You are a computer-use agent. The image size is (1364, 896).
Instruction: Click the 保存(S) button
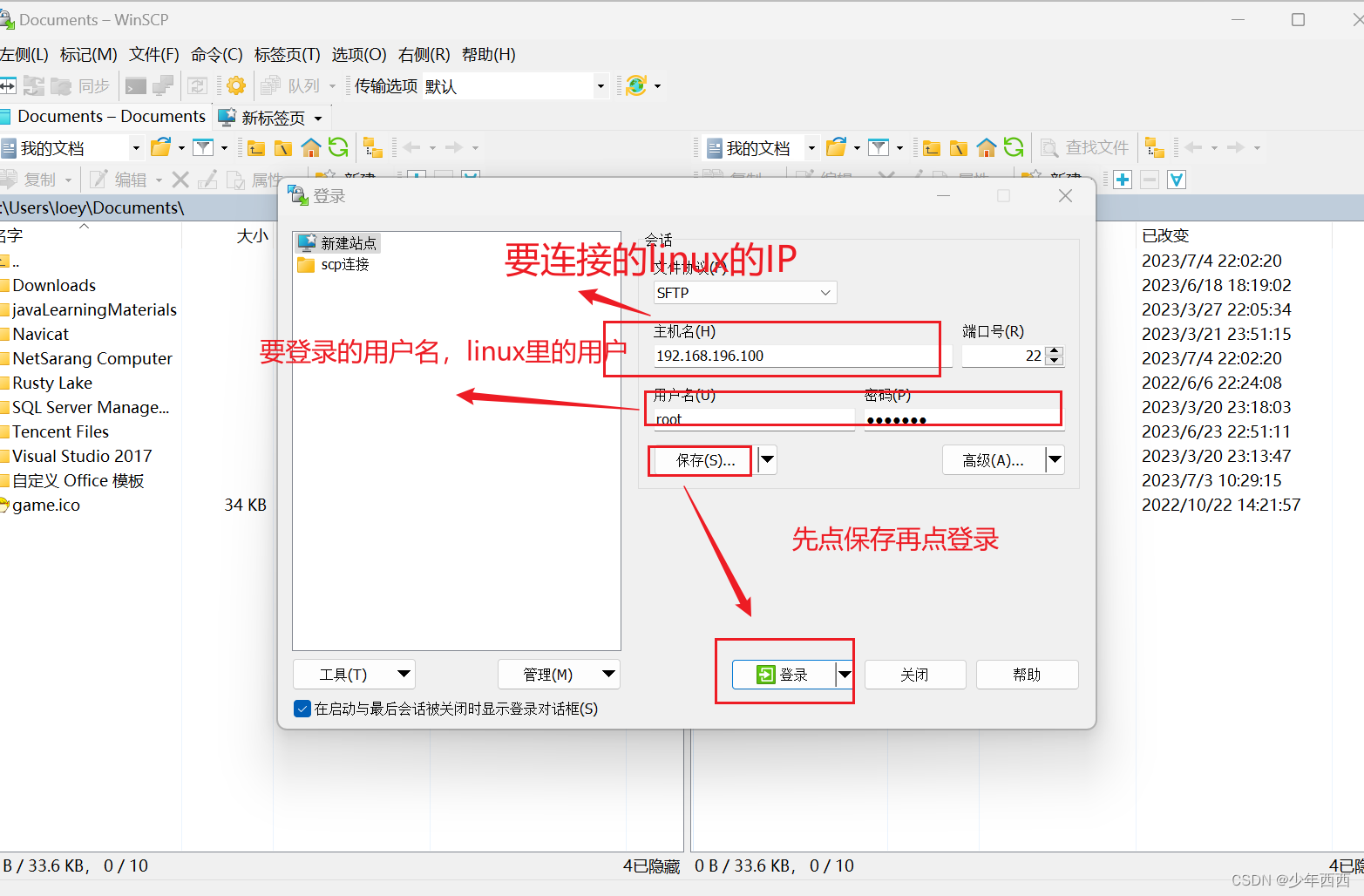698,460
